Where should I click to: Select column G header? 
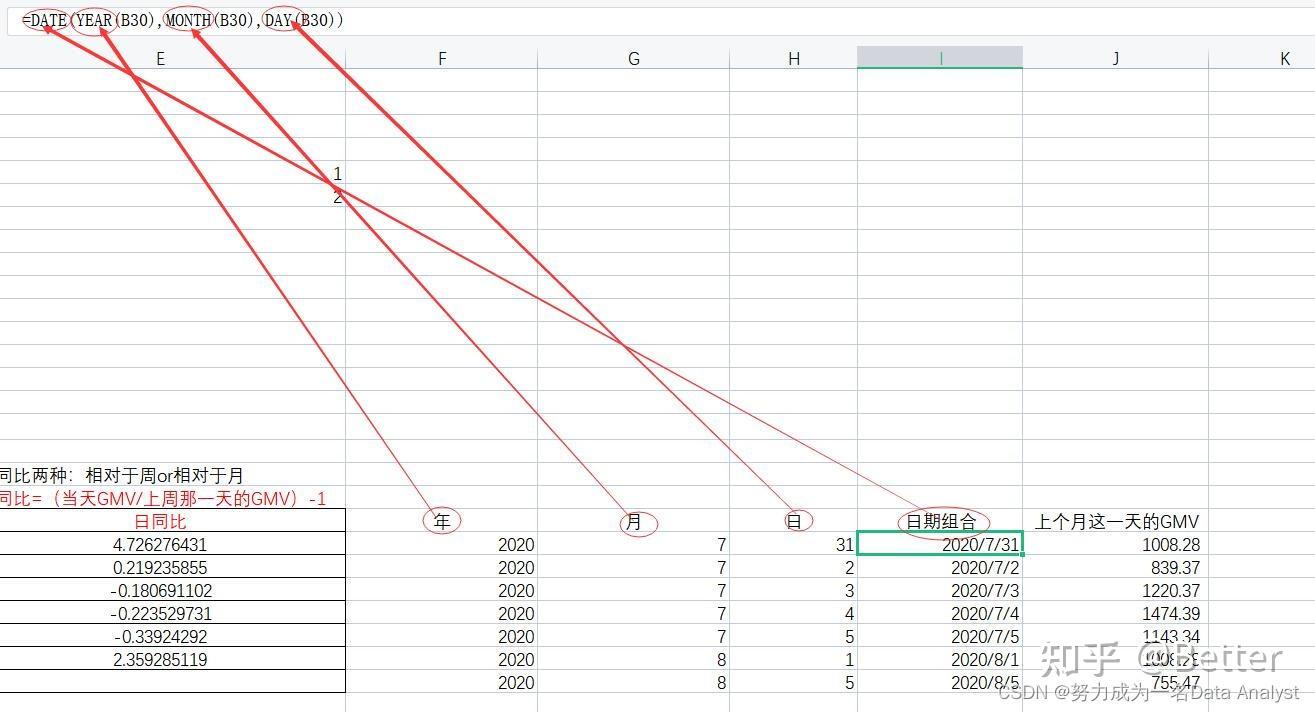633,59
